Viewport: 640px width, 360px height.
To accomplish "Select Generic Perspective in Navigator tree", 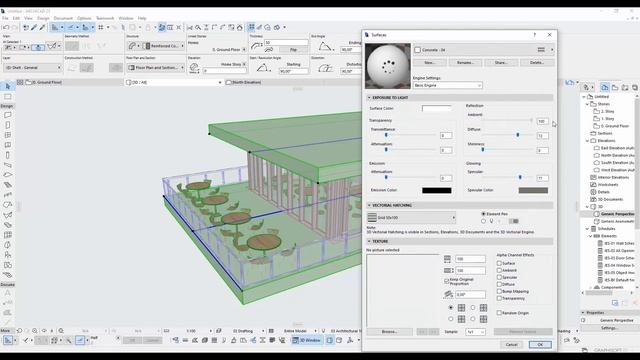I will pyautogui.click(x=617, y=214).
